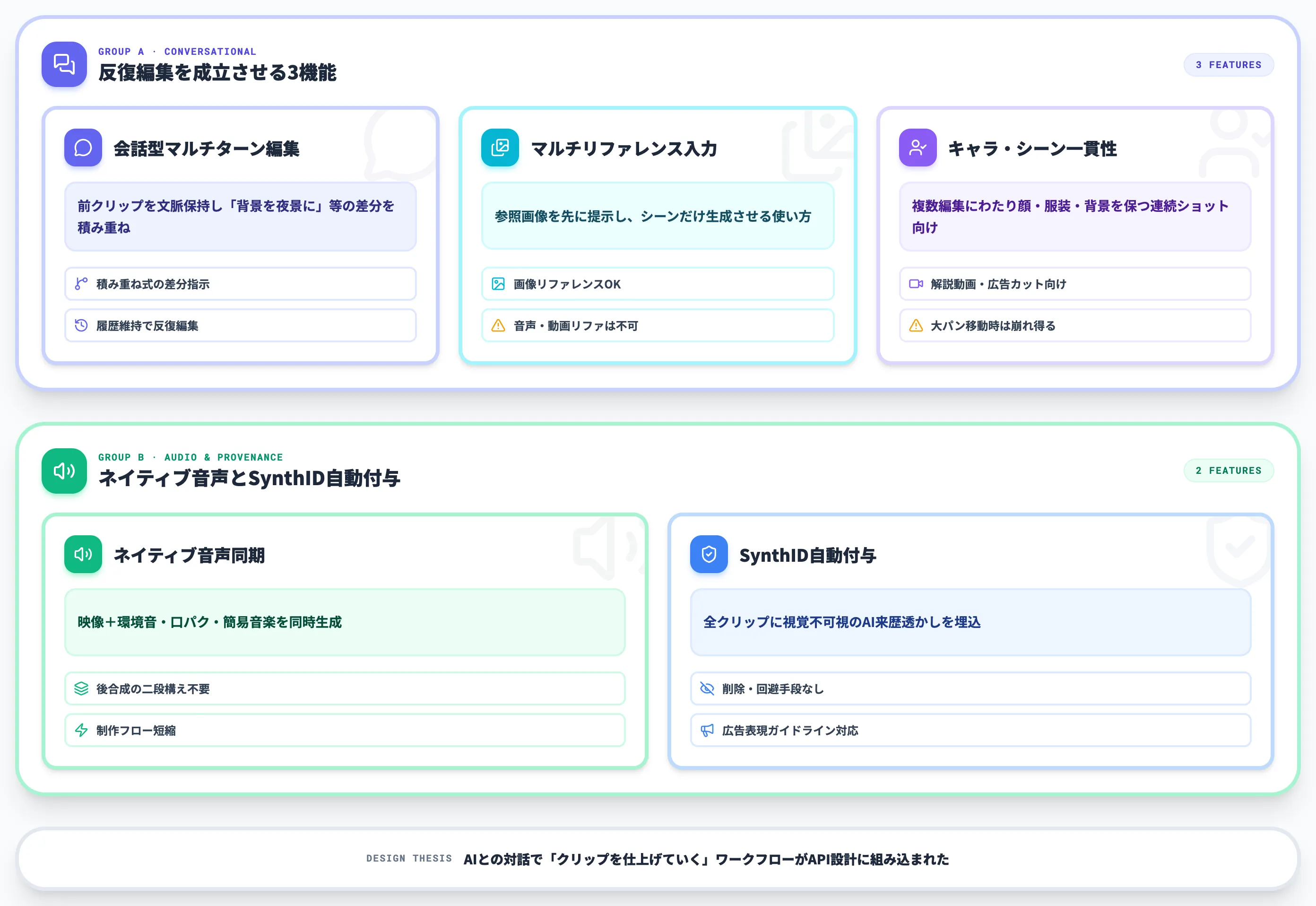Click the 会話型マルチターン編集 card title

pos(207,148)
